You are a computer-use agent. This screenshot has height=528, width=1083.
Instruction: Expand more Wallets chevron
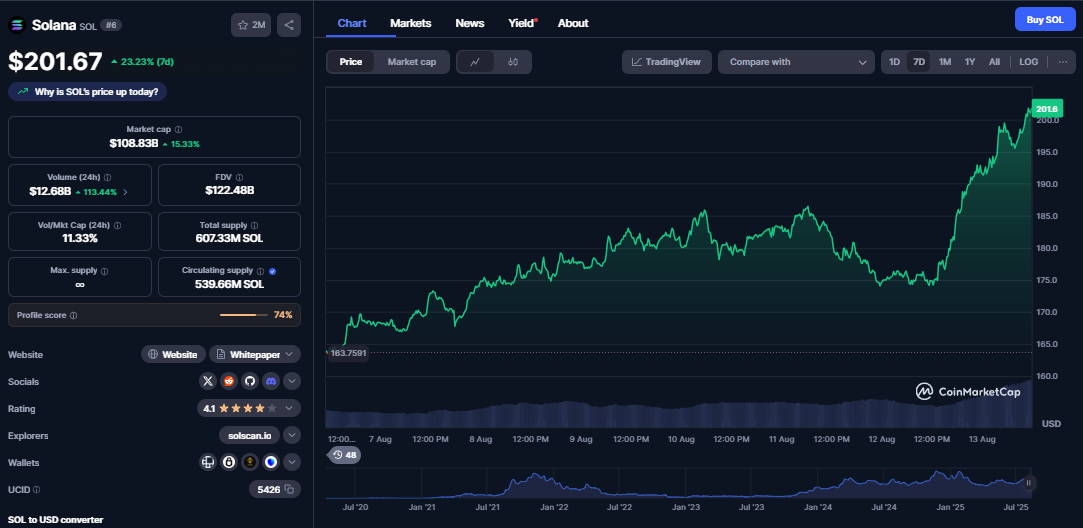[291, 462]
